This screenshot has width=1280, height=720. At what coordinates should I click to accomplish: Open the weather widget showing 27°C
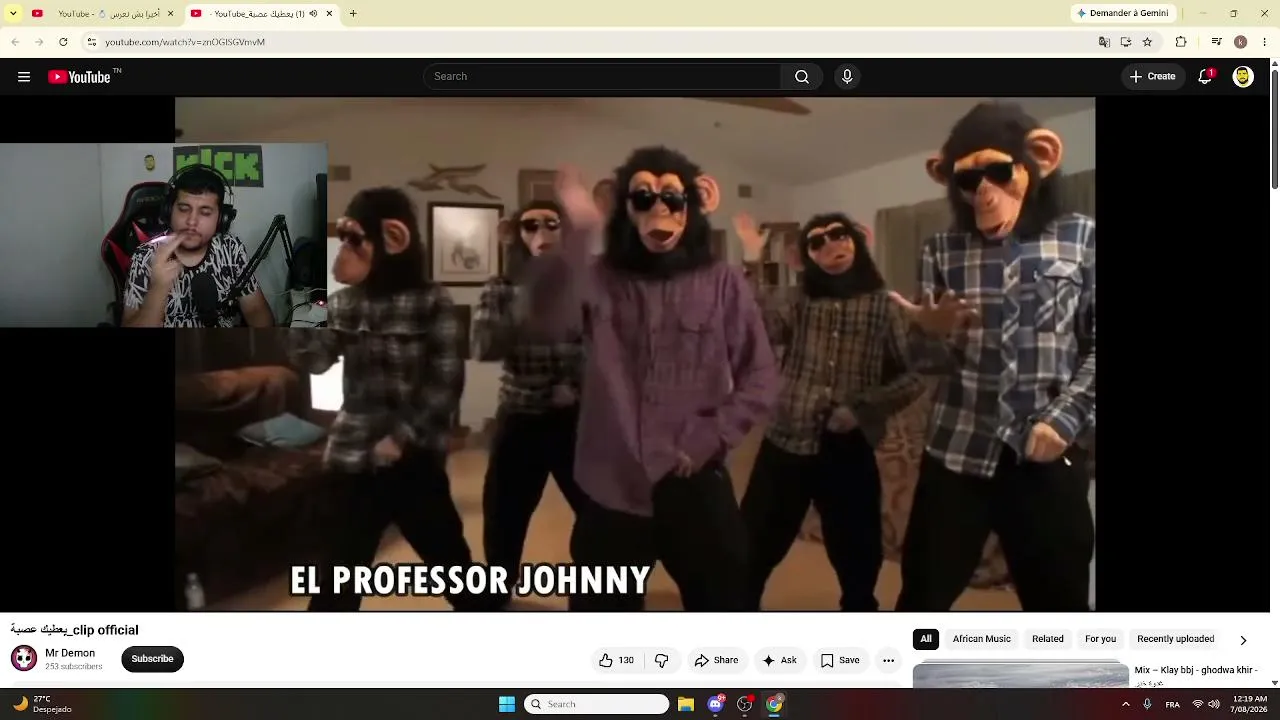coord(42,704)
